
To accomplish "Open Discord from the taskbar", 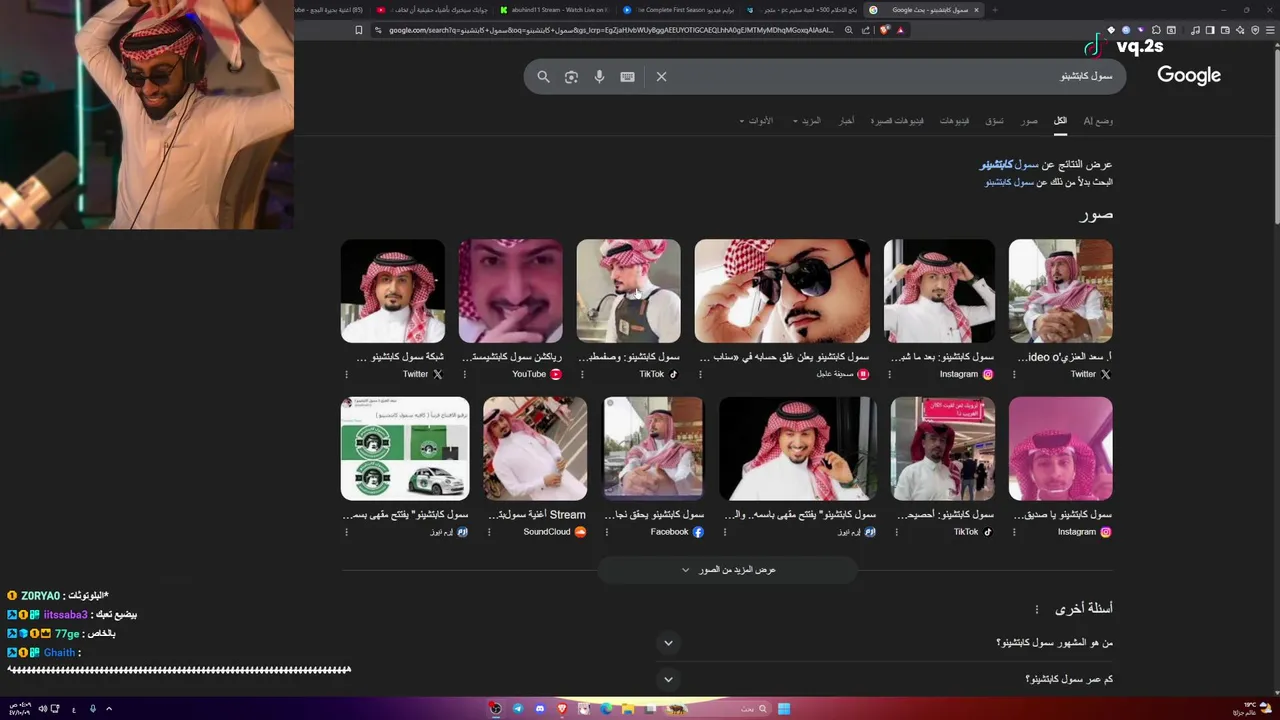I will tap(540, 709).
